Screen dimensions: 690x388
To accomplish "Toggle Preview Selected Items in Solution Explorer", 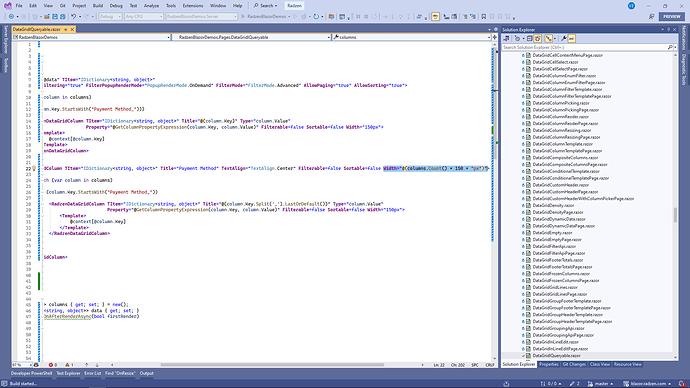I will [x=571, y=39].
